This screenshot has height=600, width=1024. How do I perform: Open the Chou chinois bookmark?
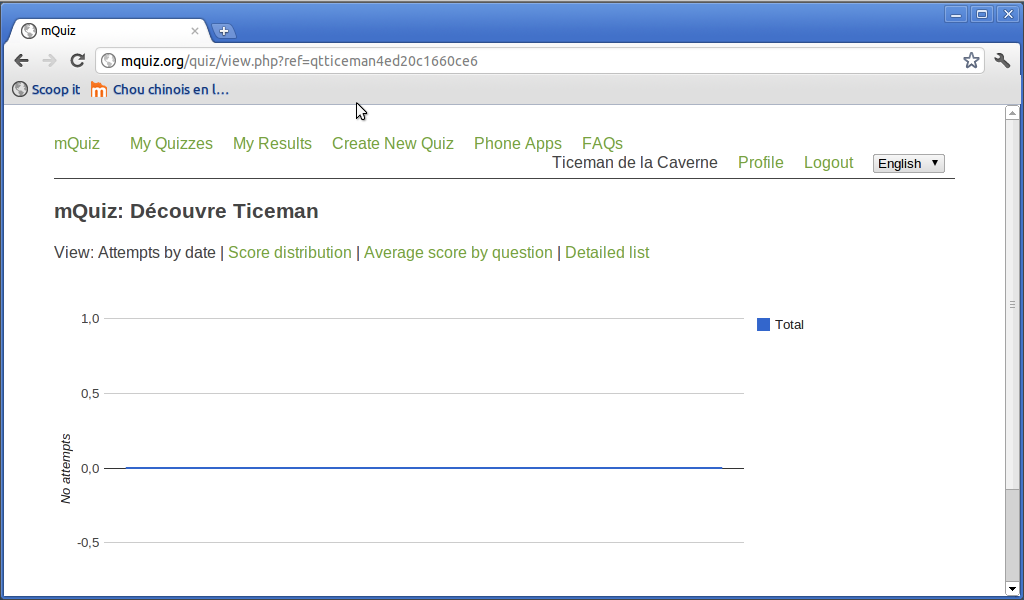pos(160,89)
